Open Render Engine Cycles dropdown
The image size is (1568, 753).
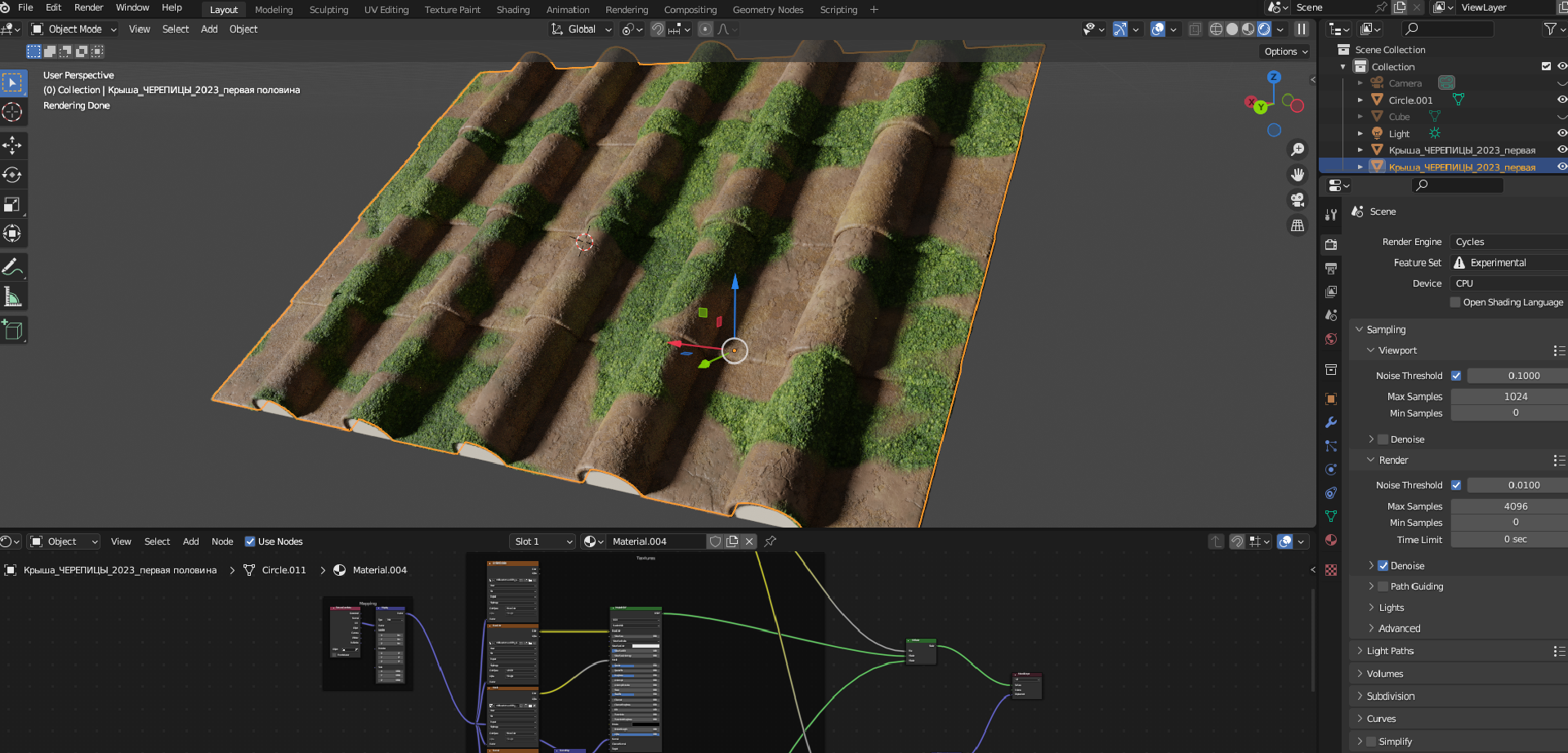[1508, 242]
